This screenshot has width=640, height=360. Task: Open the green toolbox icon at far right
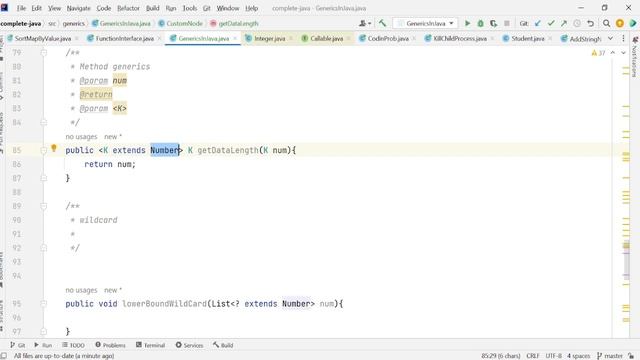coord(633,24)
